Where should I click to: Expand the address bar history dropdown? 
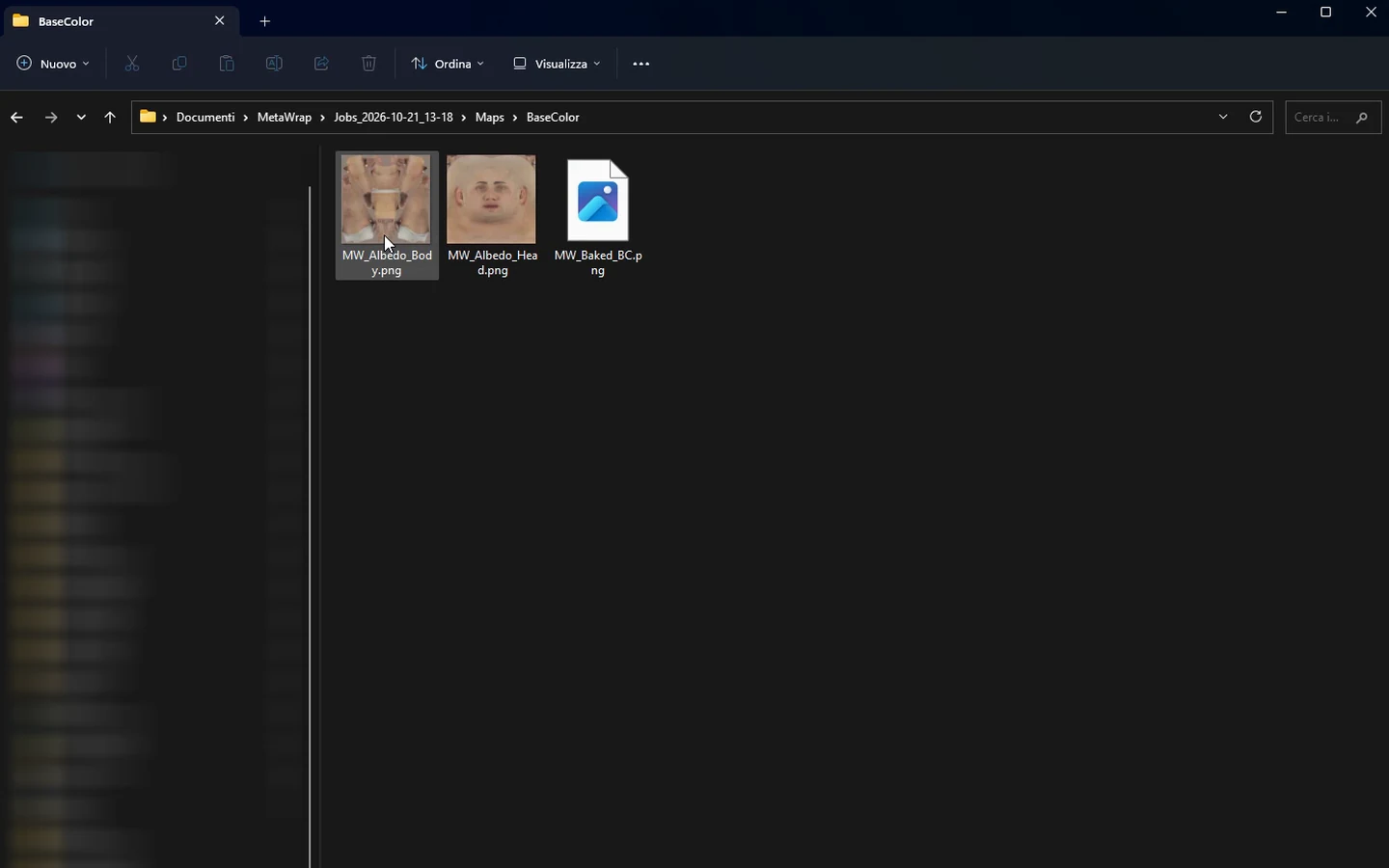1223,117
